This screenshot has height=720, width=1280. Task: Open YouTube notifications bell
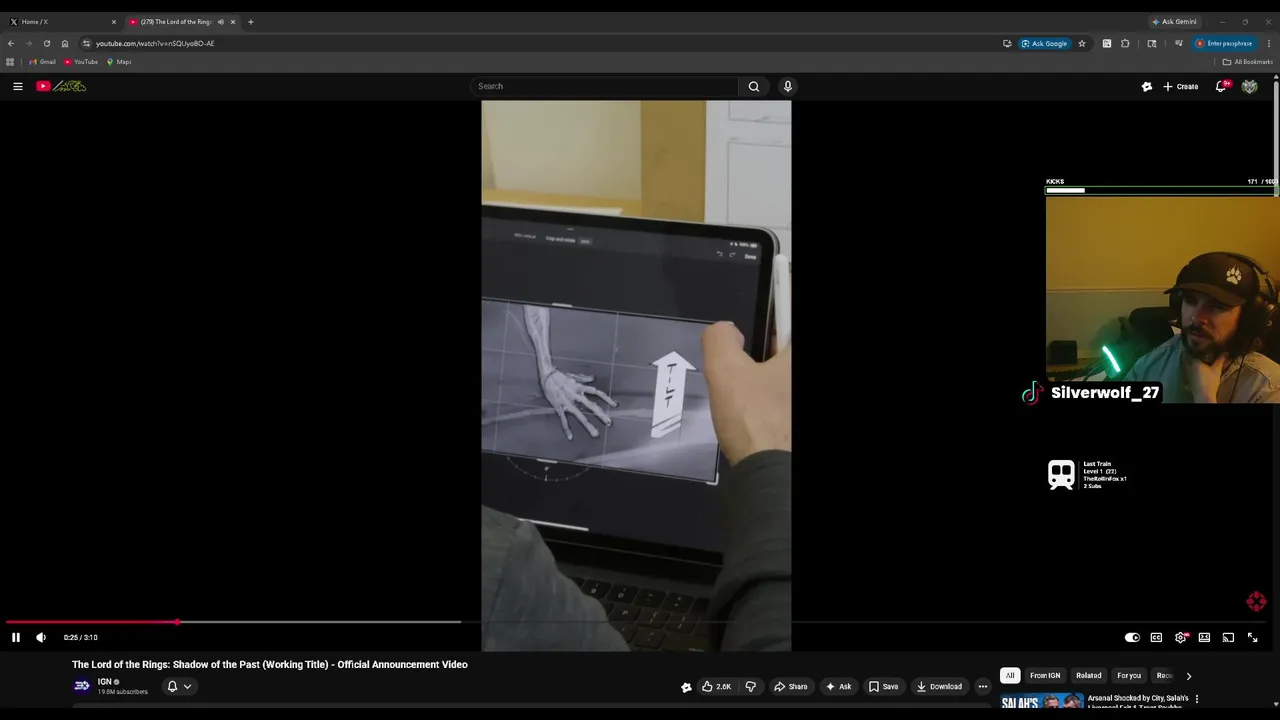point(1221,86)
